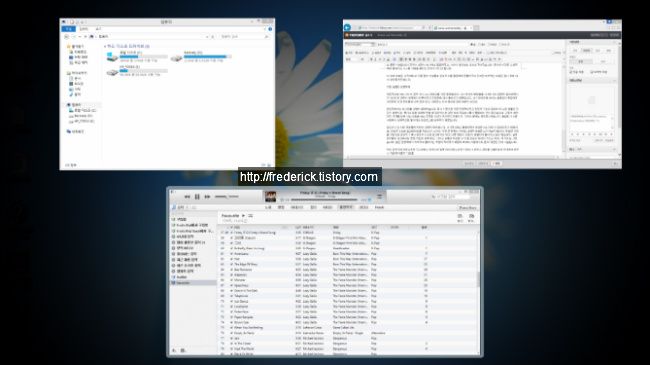650x365 pixels.
Task: Adjust the iTunes volume slider
Action: (x=226, y=197)
